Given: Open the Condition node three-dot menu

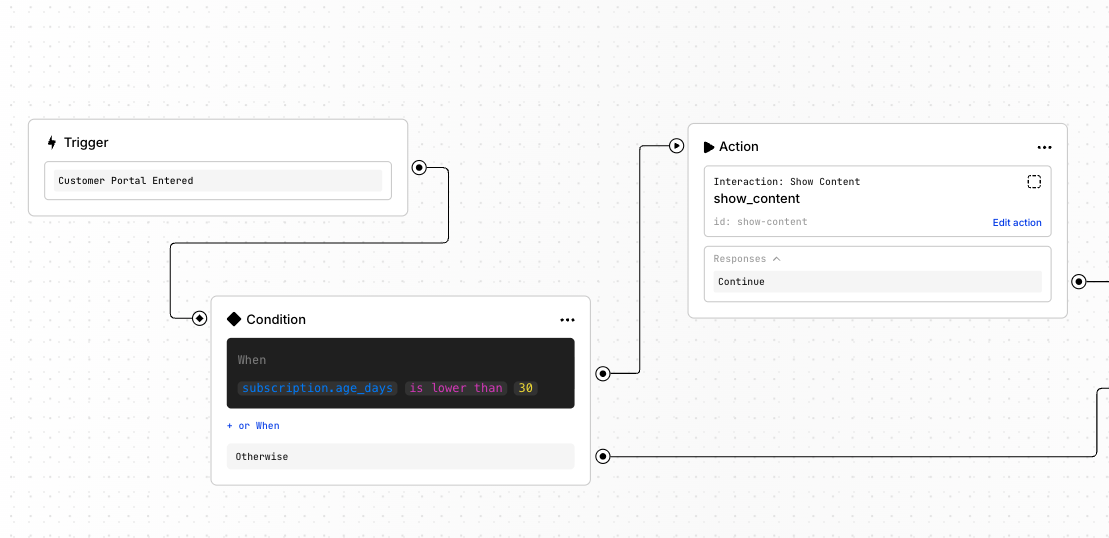Looking at the screenshot, I should [567, 320].
